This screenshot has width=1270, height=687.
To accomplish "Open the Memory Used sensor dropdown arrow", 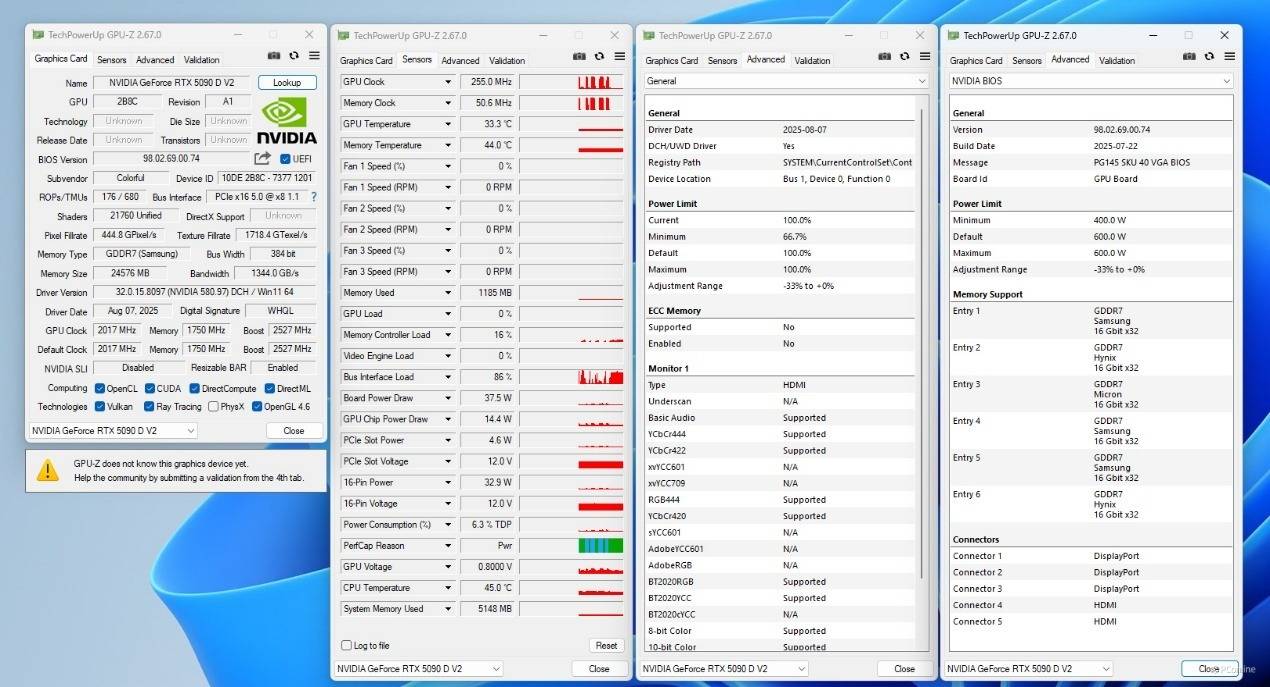I will 448,293.
